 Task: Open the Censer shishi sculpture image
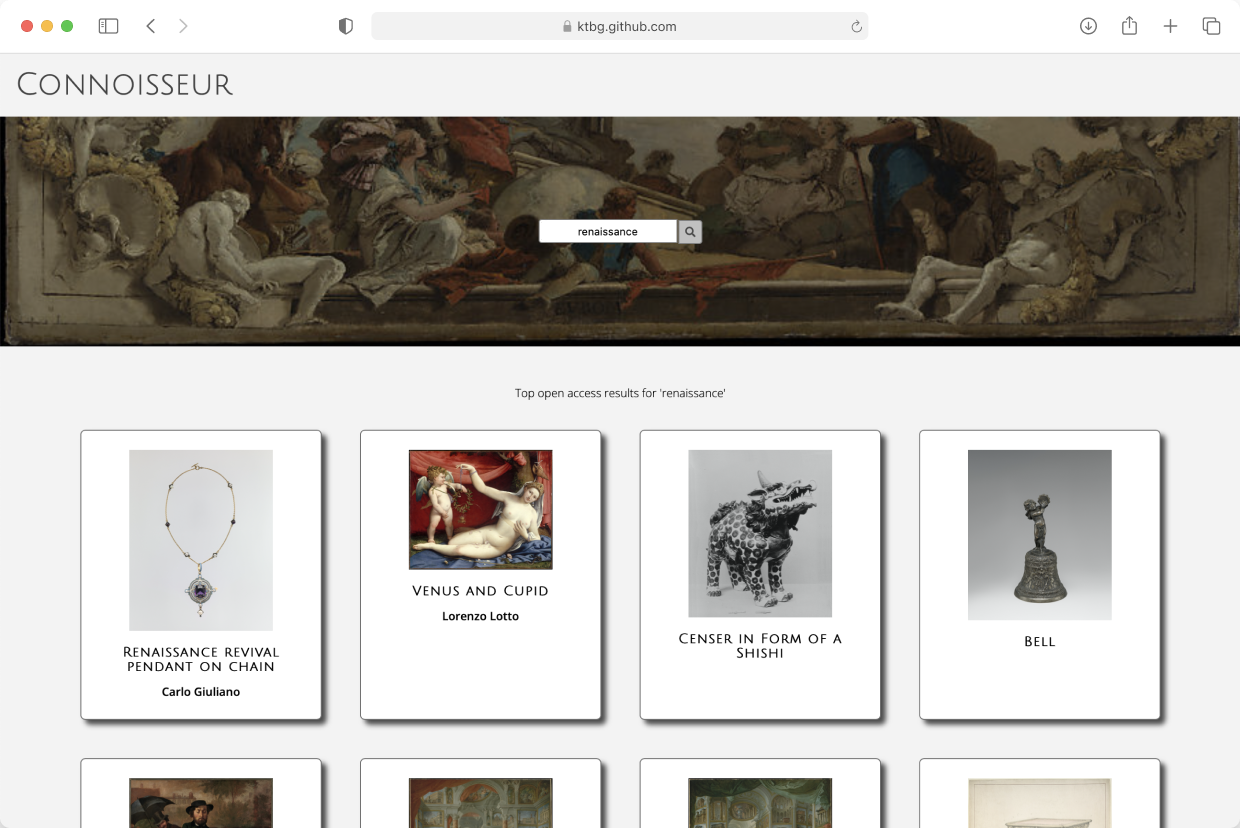coord(760,533)
